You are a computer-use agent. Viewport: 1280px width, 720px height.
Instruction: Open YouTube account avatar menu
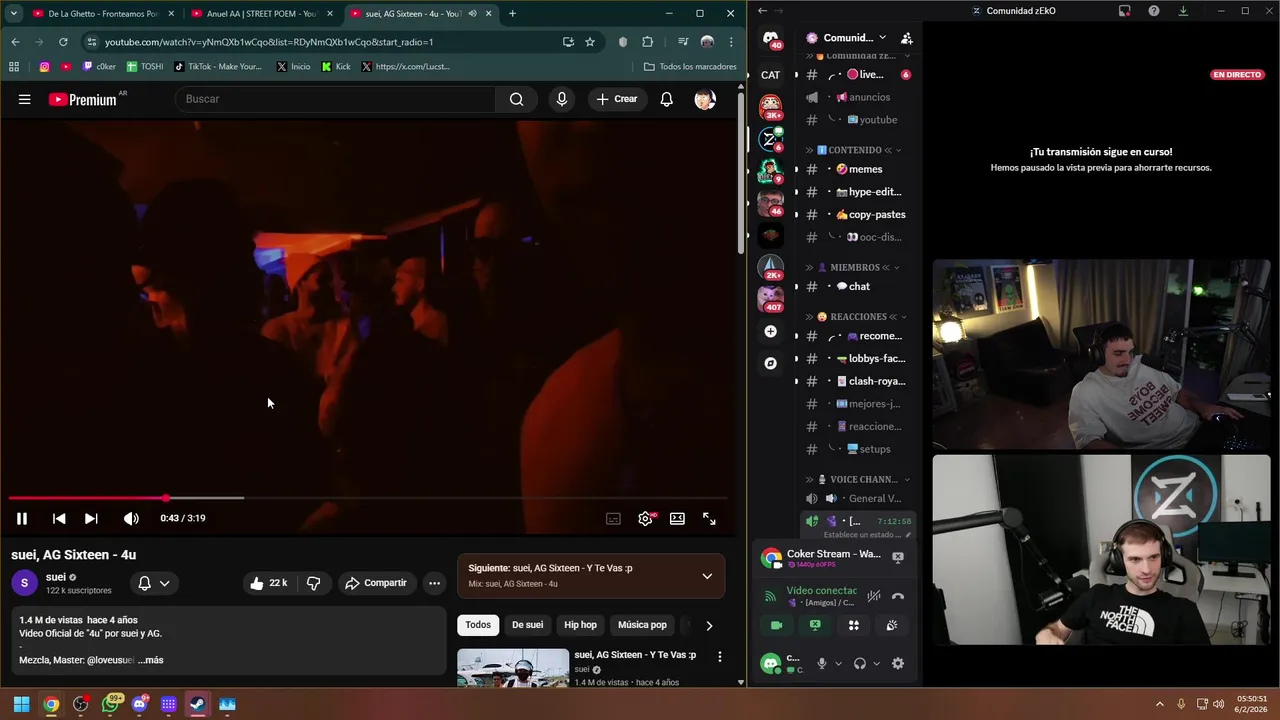(705, 99)
